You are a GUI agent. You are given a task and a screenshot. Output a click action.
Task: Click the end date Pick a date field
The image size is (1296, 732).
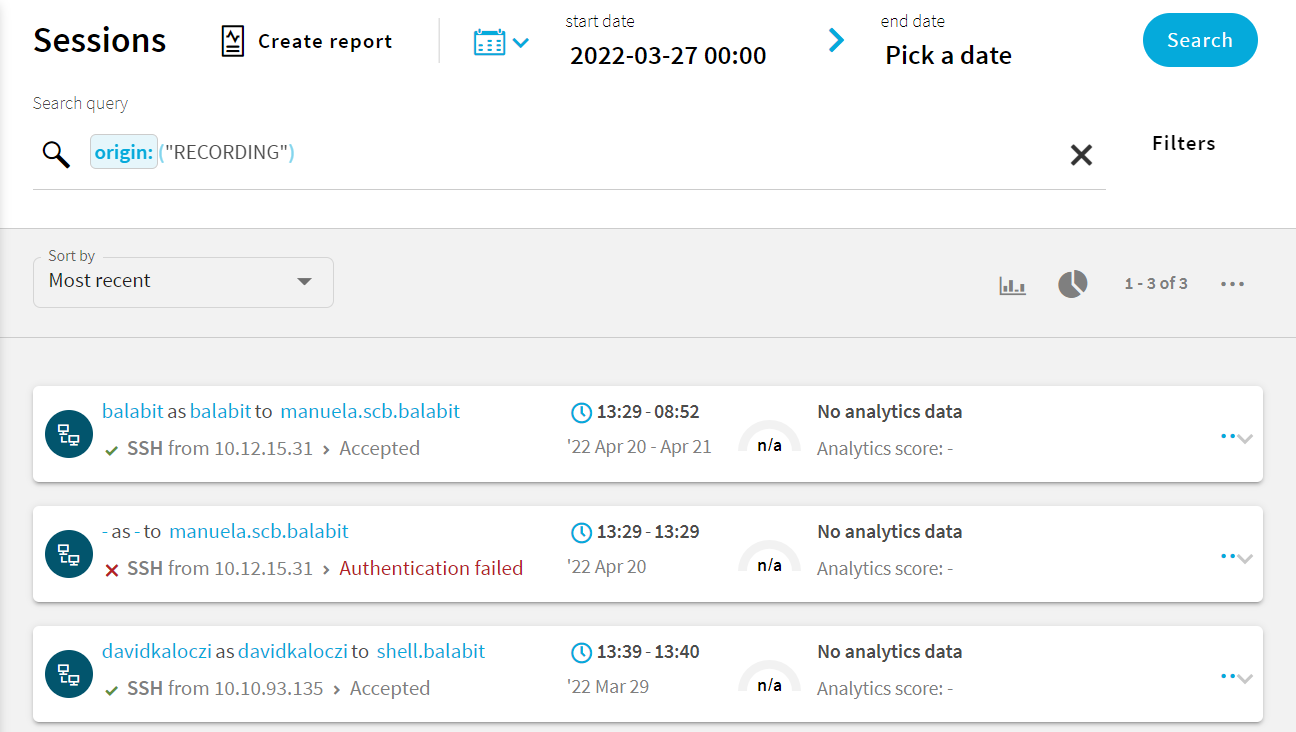click(x=948, y=55)
